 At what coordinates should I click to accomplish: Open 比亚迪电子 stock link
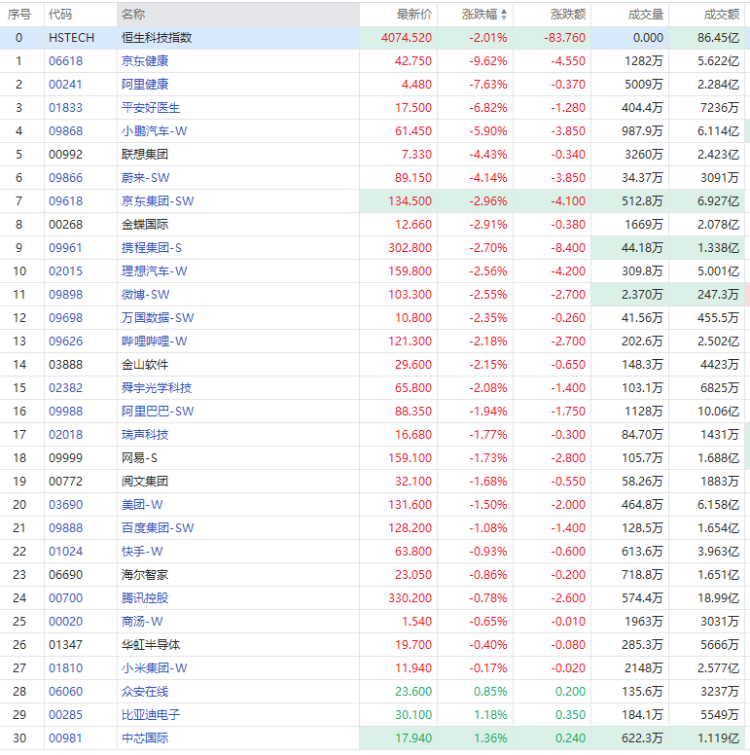coord(151,715)
